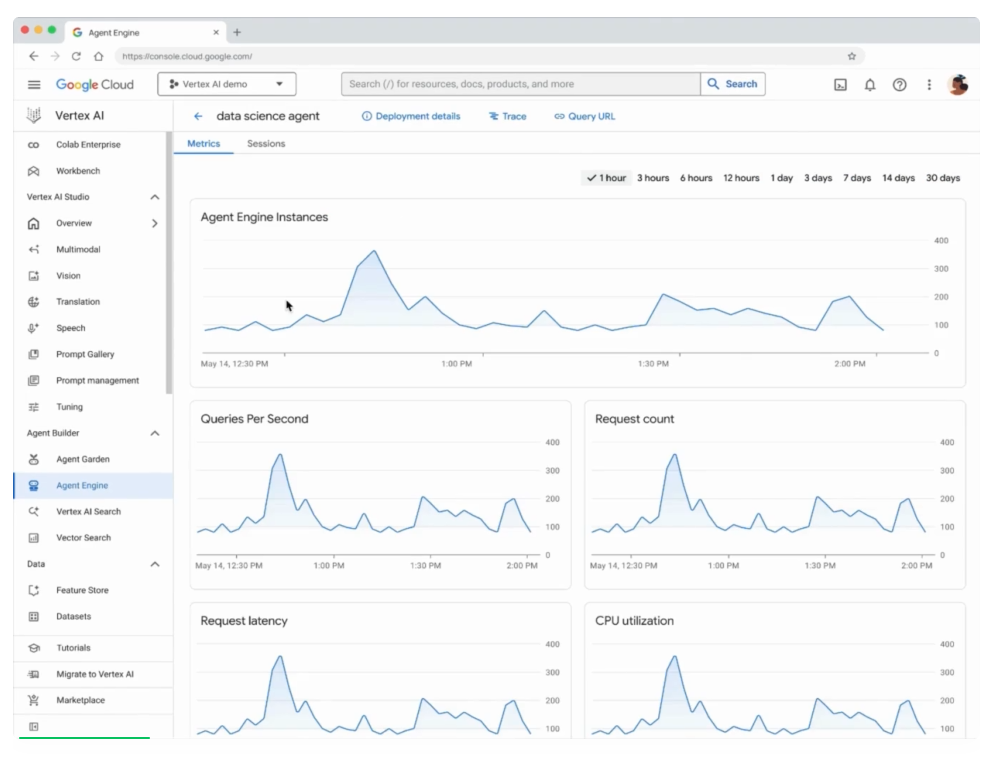The width and height of the screenshot is (994, 775).
Task: Click the Vector Search sidebar icon
Action: coord(34,538)
